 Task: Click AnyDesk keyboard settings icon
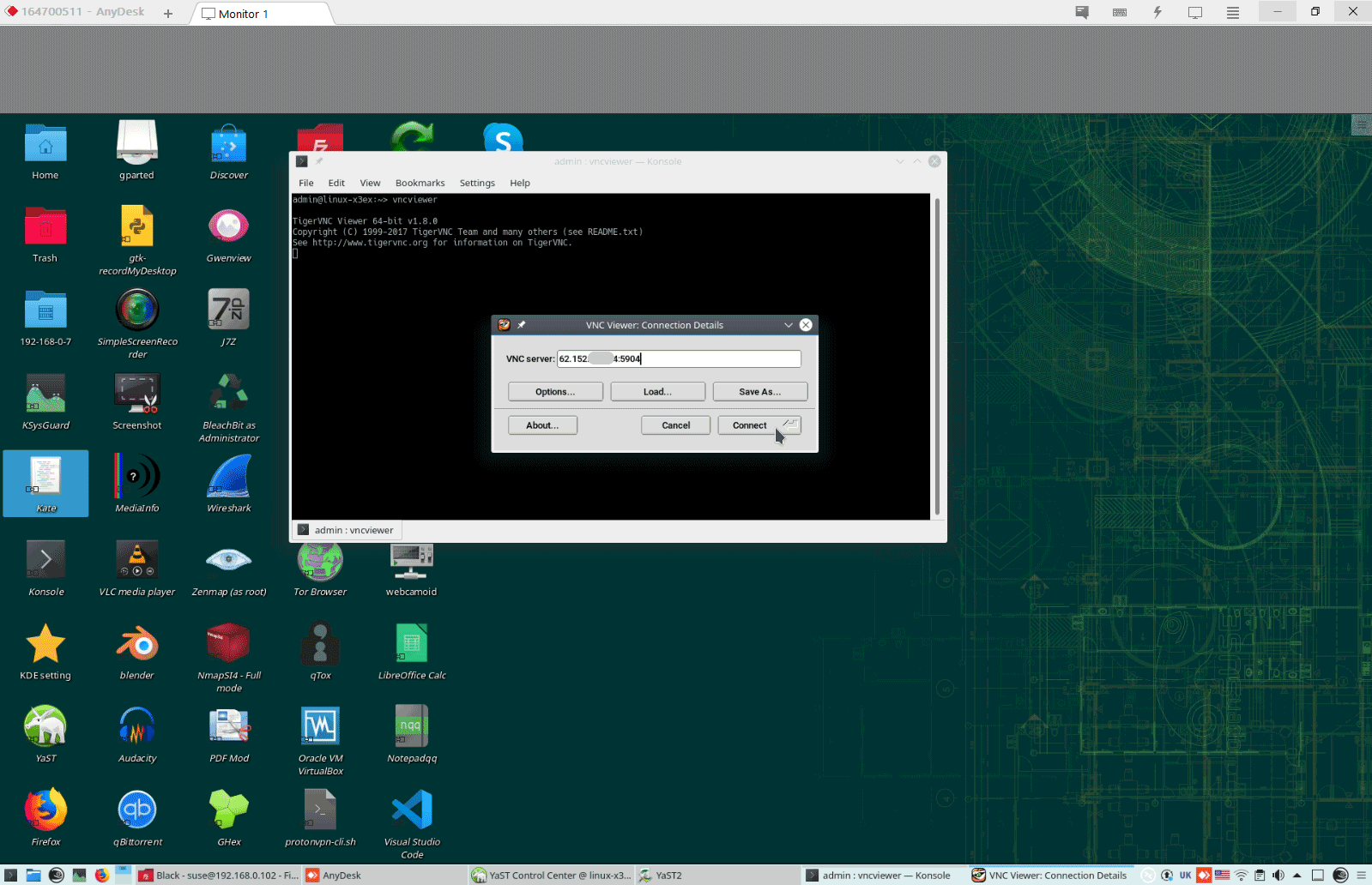(1120, 13)
